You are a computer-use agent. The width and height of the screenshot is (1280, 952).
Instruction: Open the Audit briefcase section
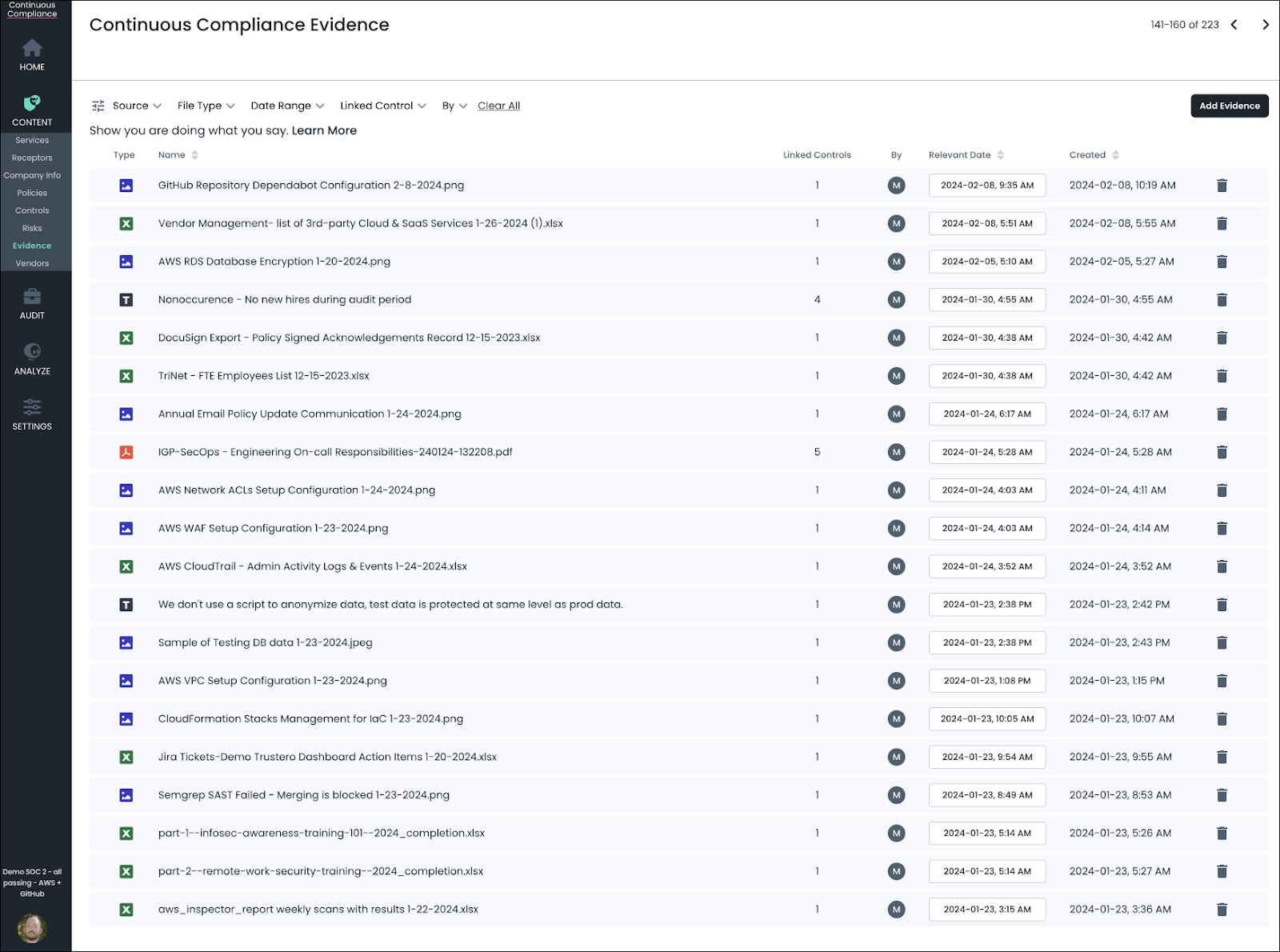(32, 303)
